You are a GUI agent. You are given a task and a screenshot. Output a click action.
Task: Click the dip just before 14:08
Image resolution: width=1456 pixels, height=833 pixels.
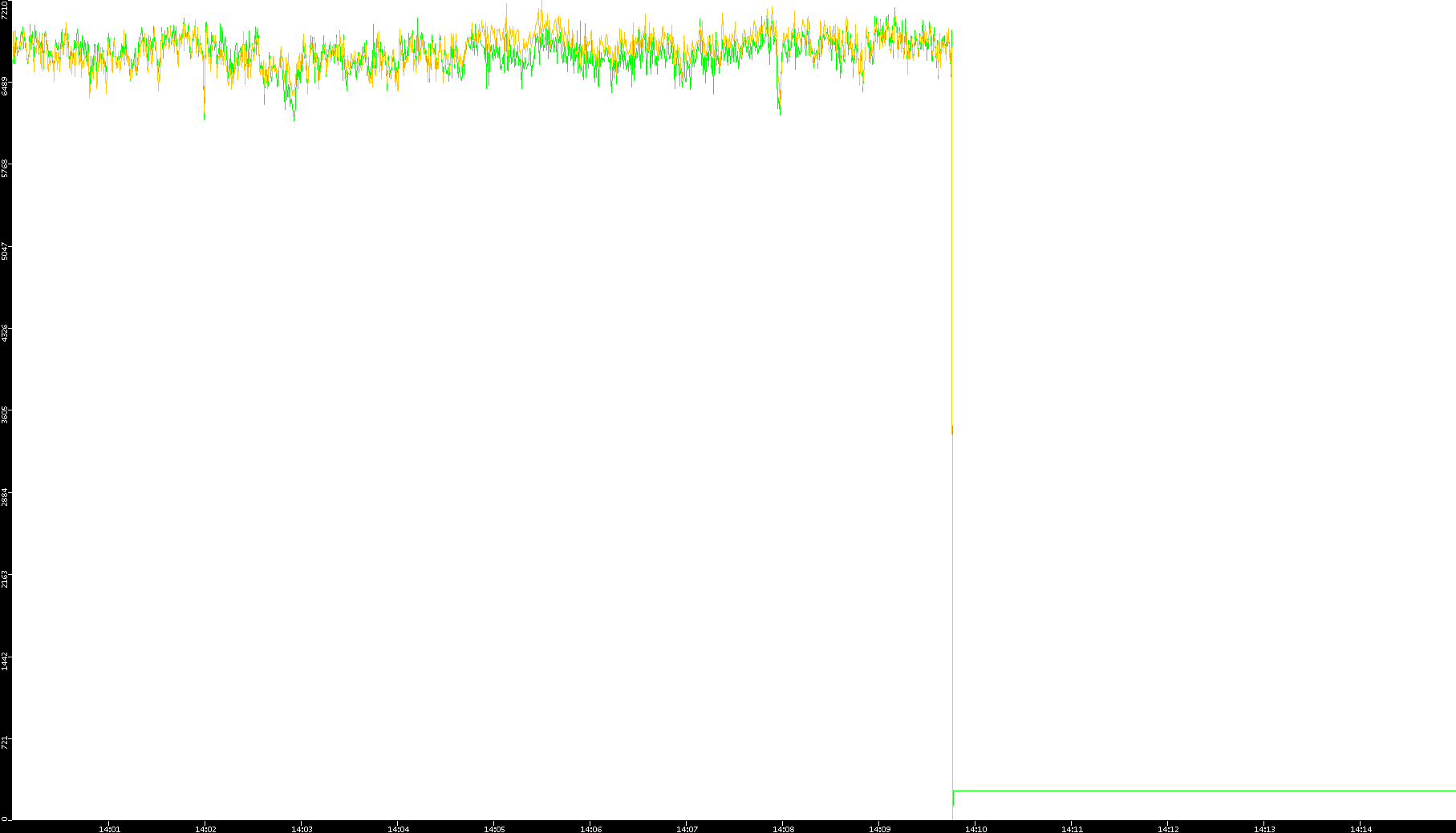tap(779, 106)
